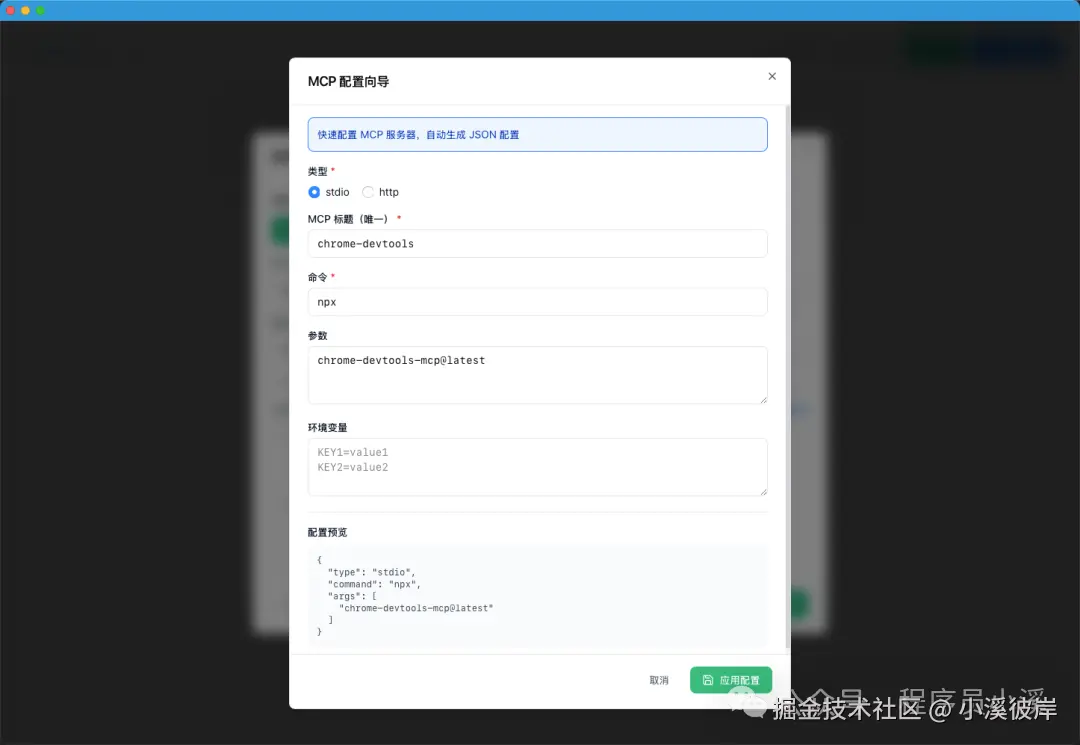Click the 命令 input containing npx
Image resolution: width=1080 pixels, height=745 pixels.
[x=538, y=302]
